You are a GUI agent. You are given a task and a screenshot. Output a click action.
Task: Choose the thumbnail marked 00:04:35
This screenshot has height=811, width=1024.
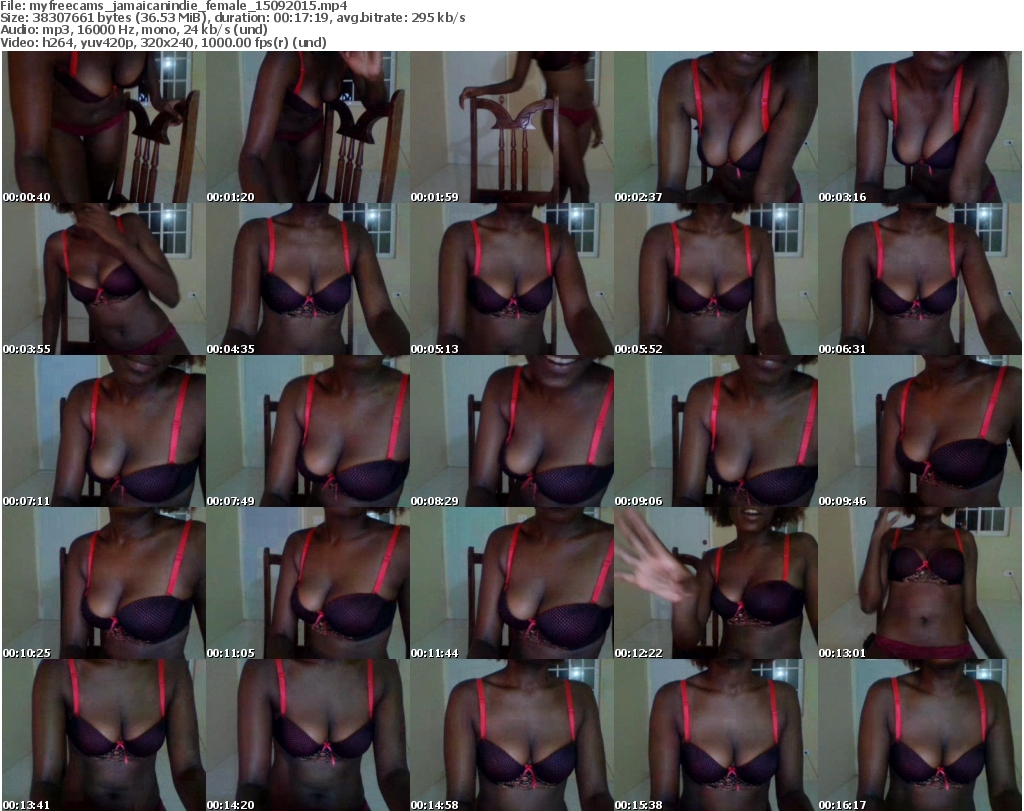308,279
